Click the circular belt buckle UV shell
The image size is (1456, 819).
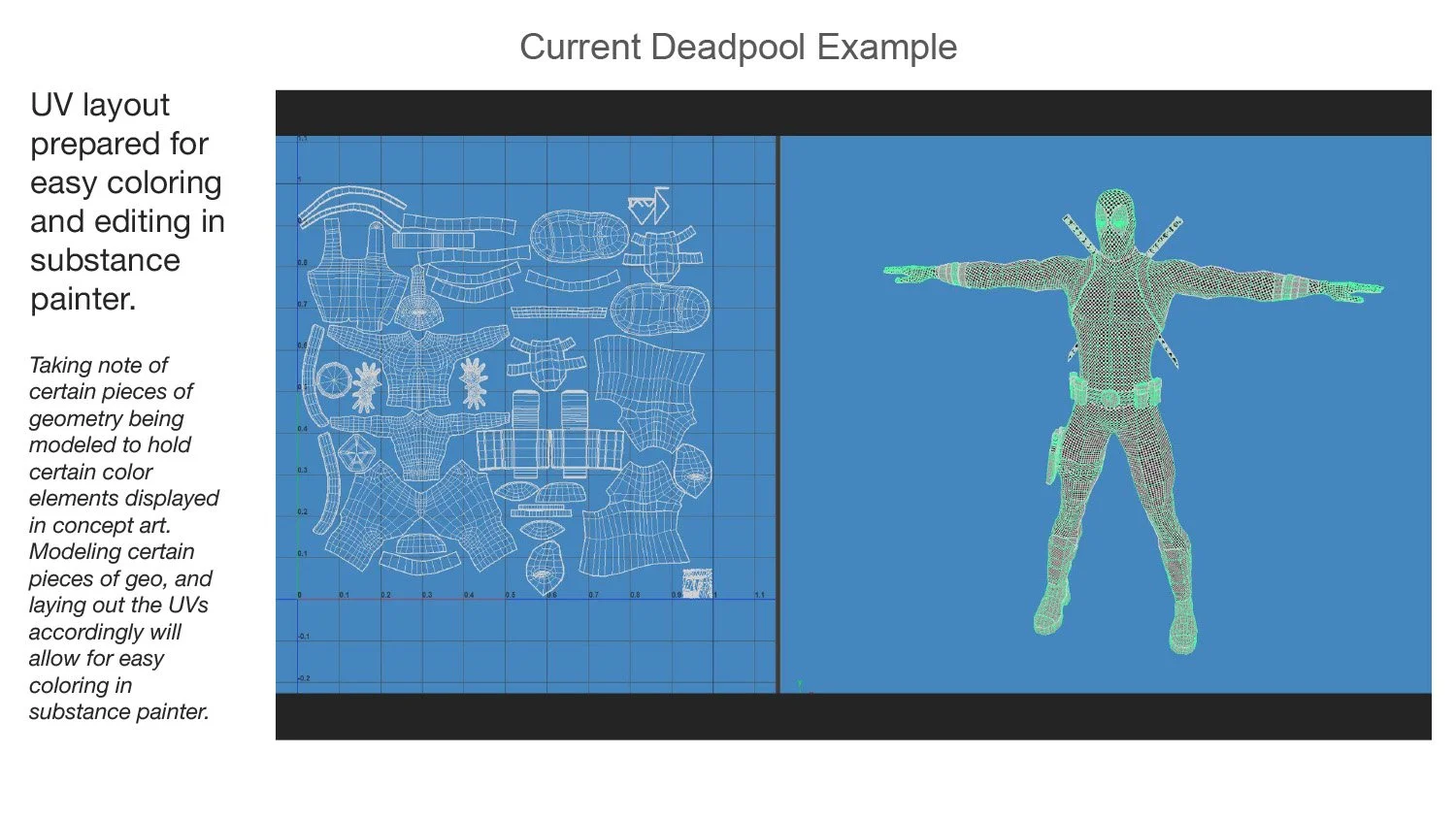point(333,380)
